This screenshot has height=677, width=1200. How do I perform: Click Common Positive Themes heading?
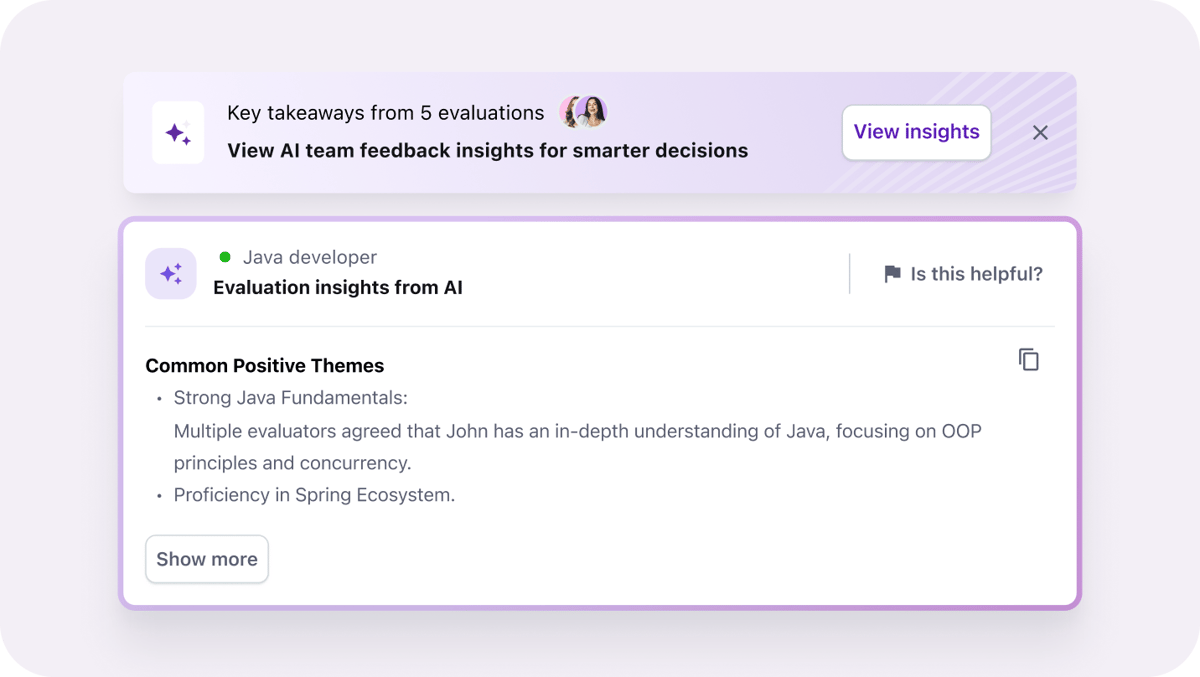coord(265,366)
